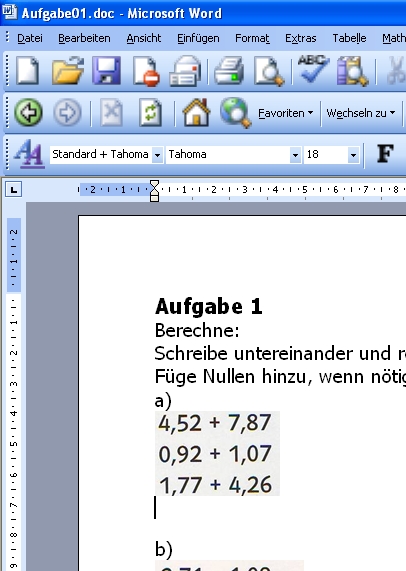406x571 pixels.
Task: Click the menu bar drag handle
Action: pos(7,38)
